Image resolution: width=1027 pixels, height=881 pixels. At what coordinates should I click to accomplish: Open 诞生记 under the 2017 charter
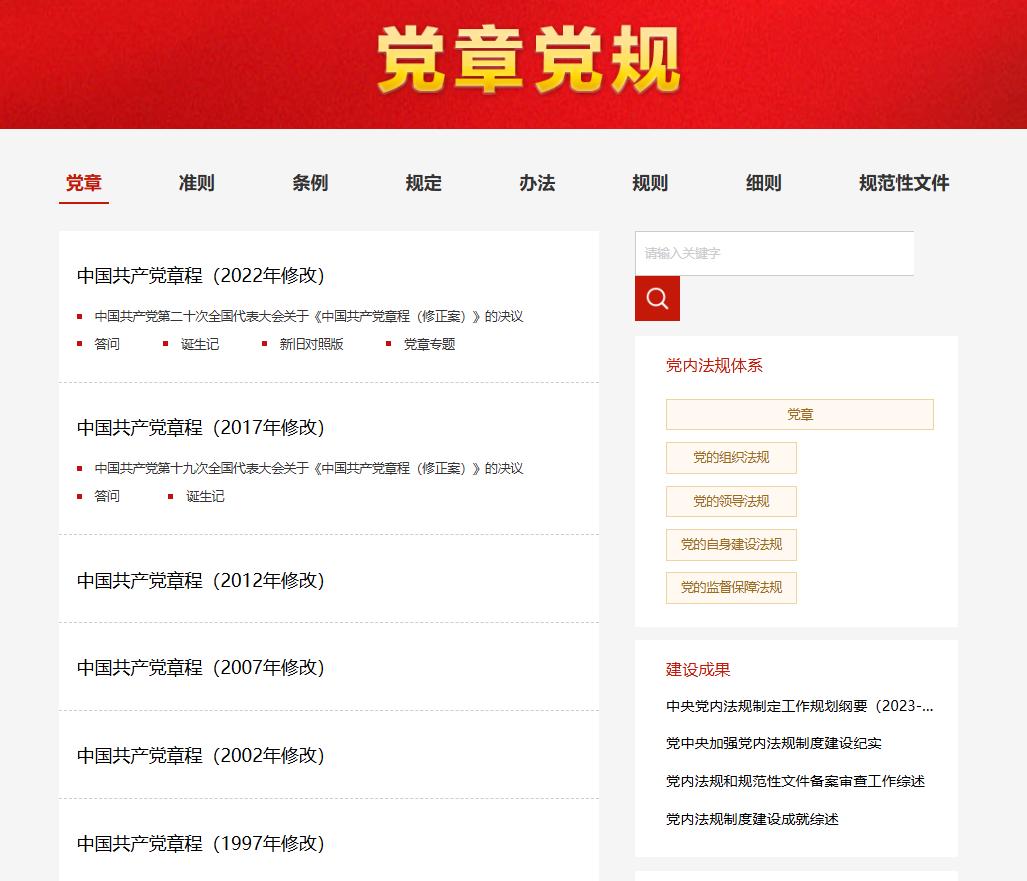tap(205, 496)
